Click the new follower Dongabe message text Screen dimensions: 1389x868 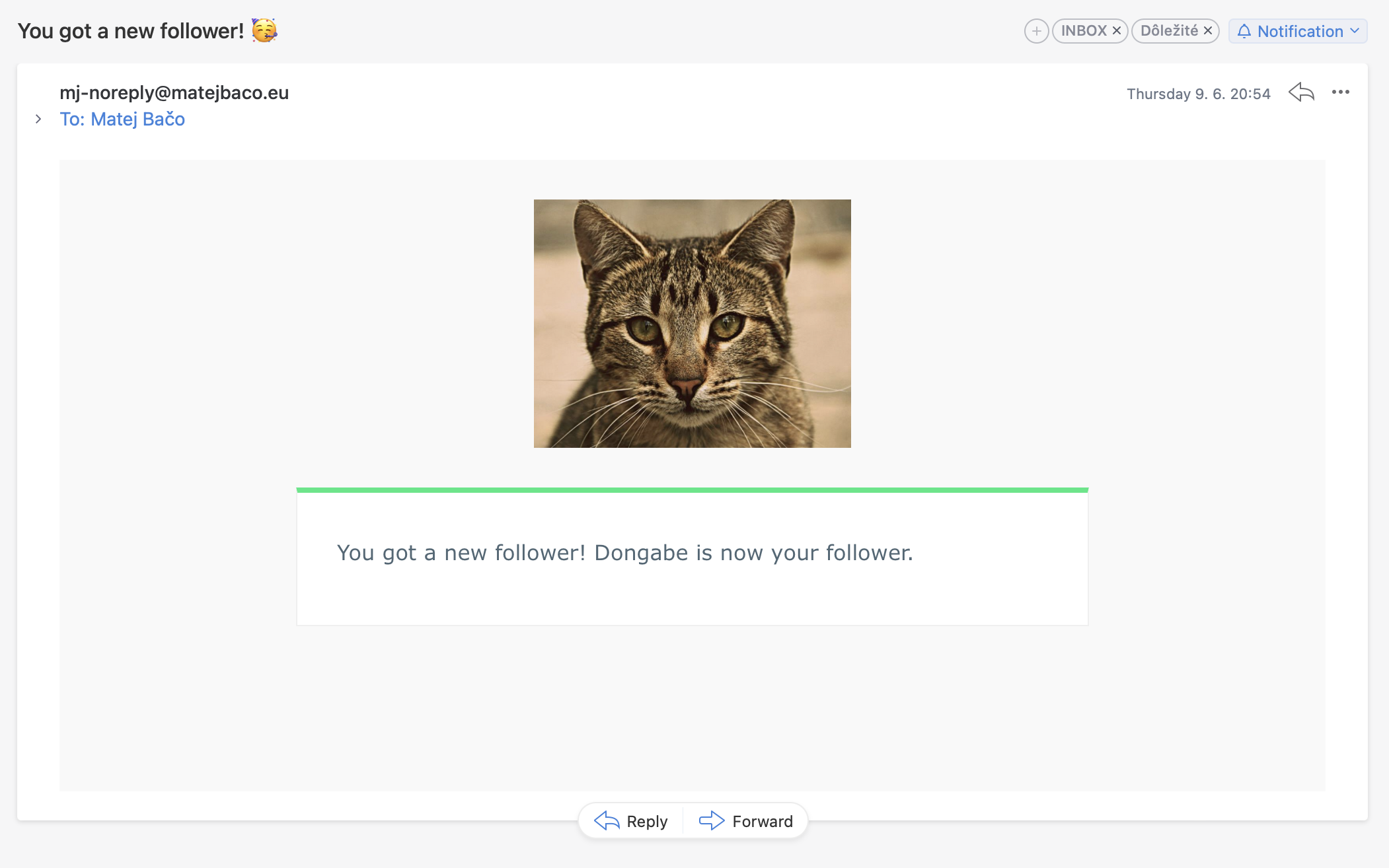click(624, 553)
